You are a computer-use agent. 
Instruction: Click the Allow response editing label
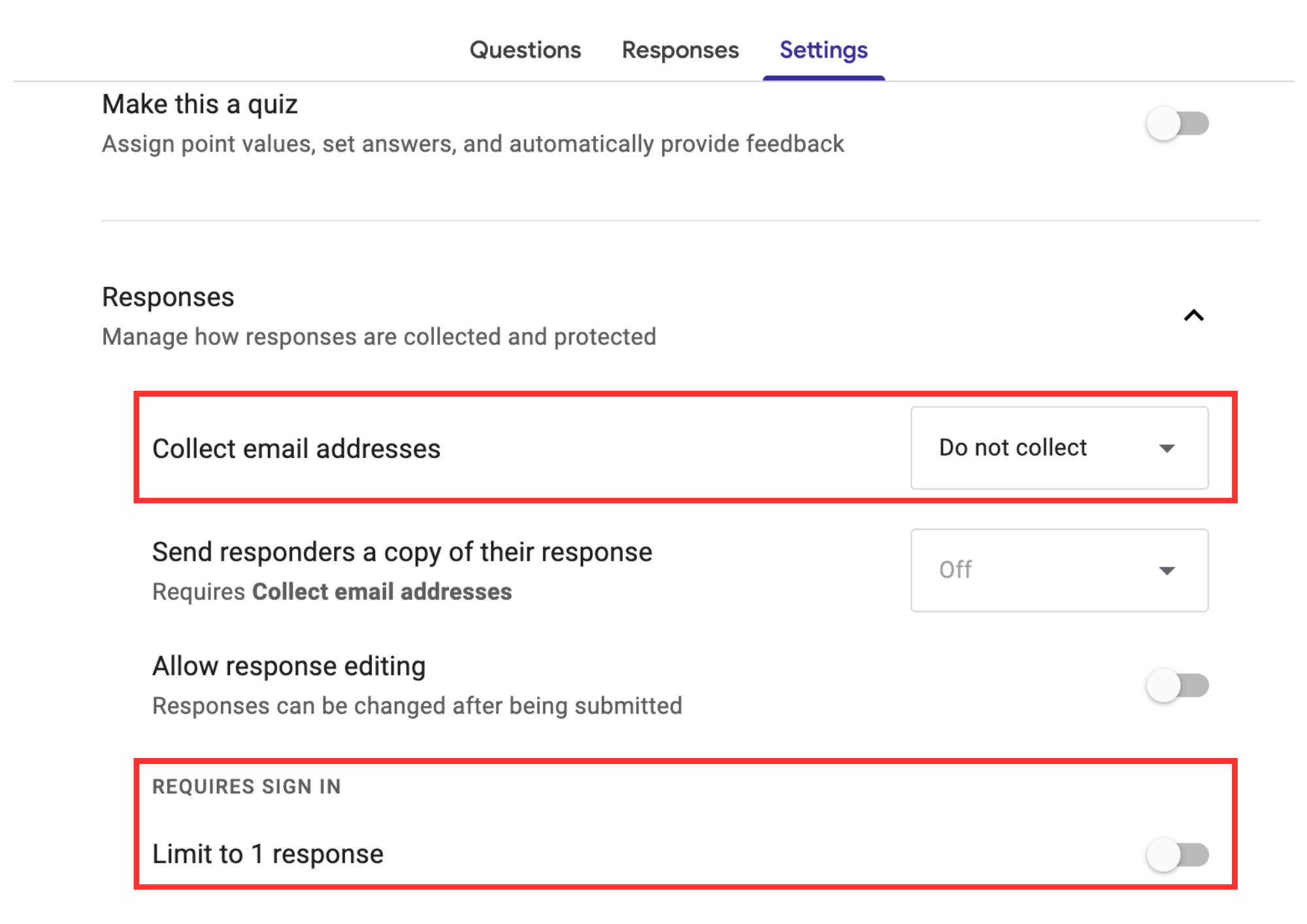[x=289, y=667]
